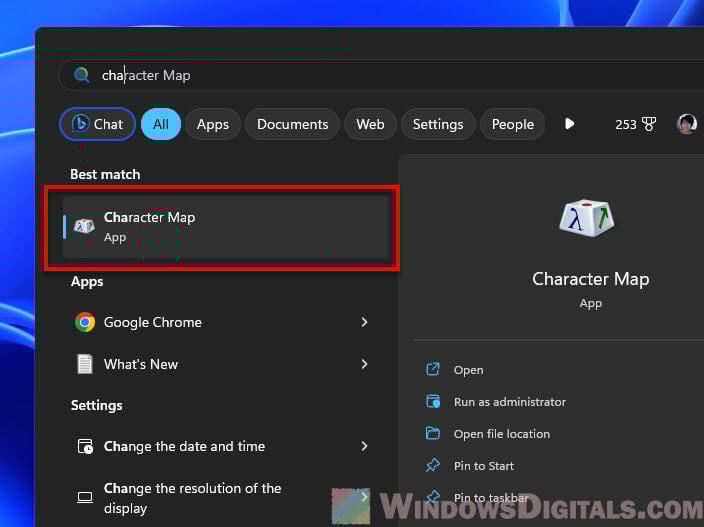Open Character Map best match result
Screen dimensions: 704x527
point(225,227)
